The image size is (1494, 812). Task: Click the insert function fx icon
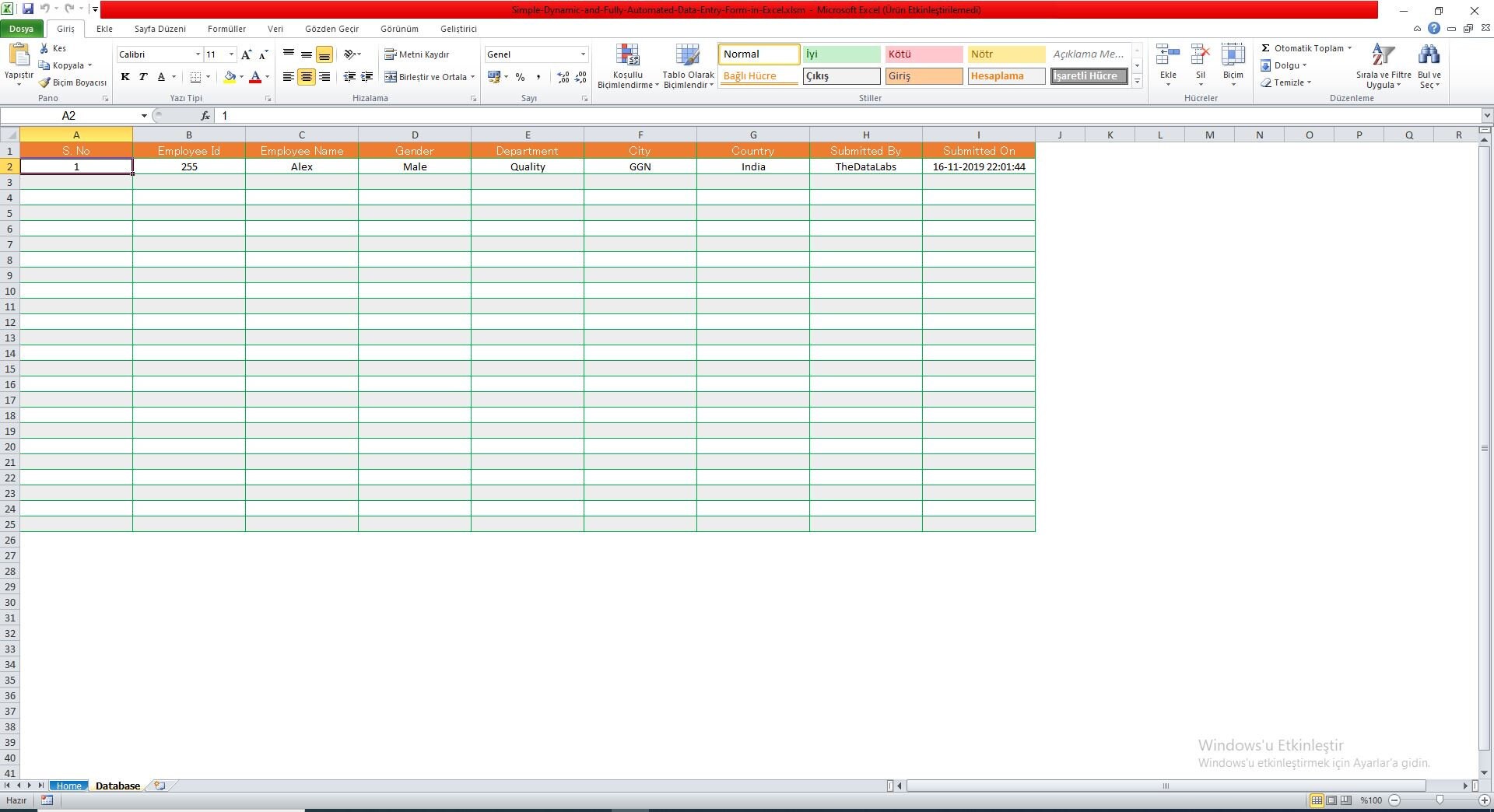point(205,116)
